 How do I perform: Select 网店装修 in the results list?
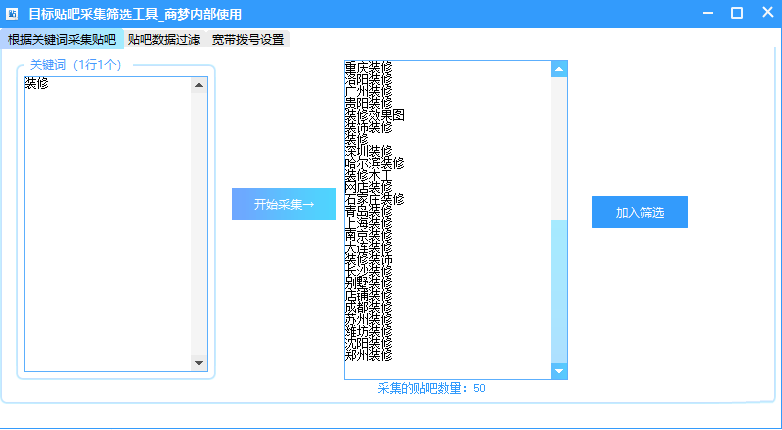pyautogui.click(x=369, y=187)
